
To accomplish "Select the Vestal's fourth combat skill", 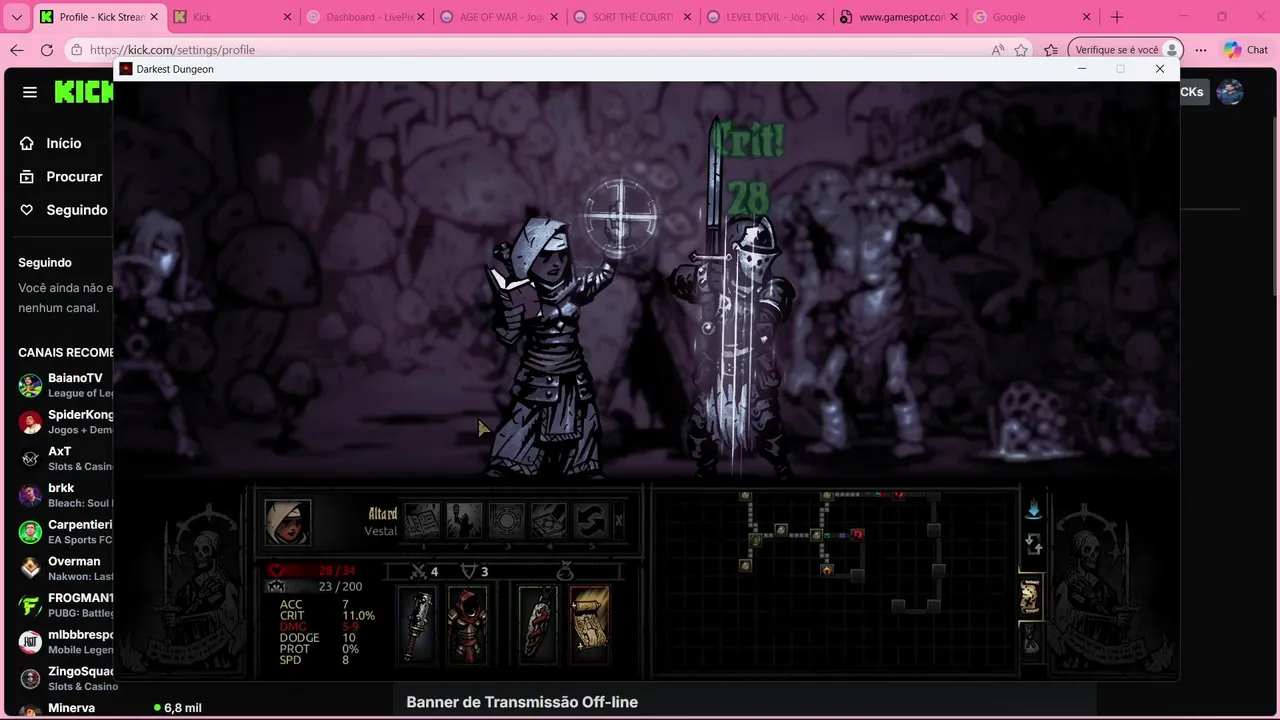I will (548, 521).
